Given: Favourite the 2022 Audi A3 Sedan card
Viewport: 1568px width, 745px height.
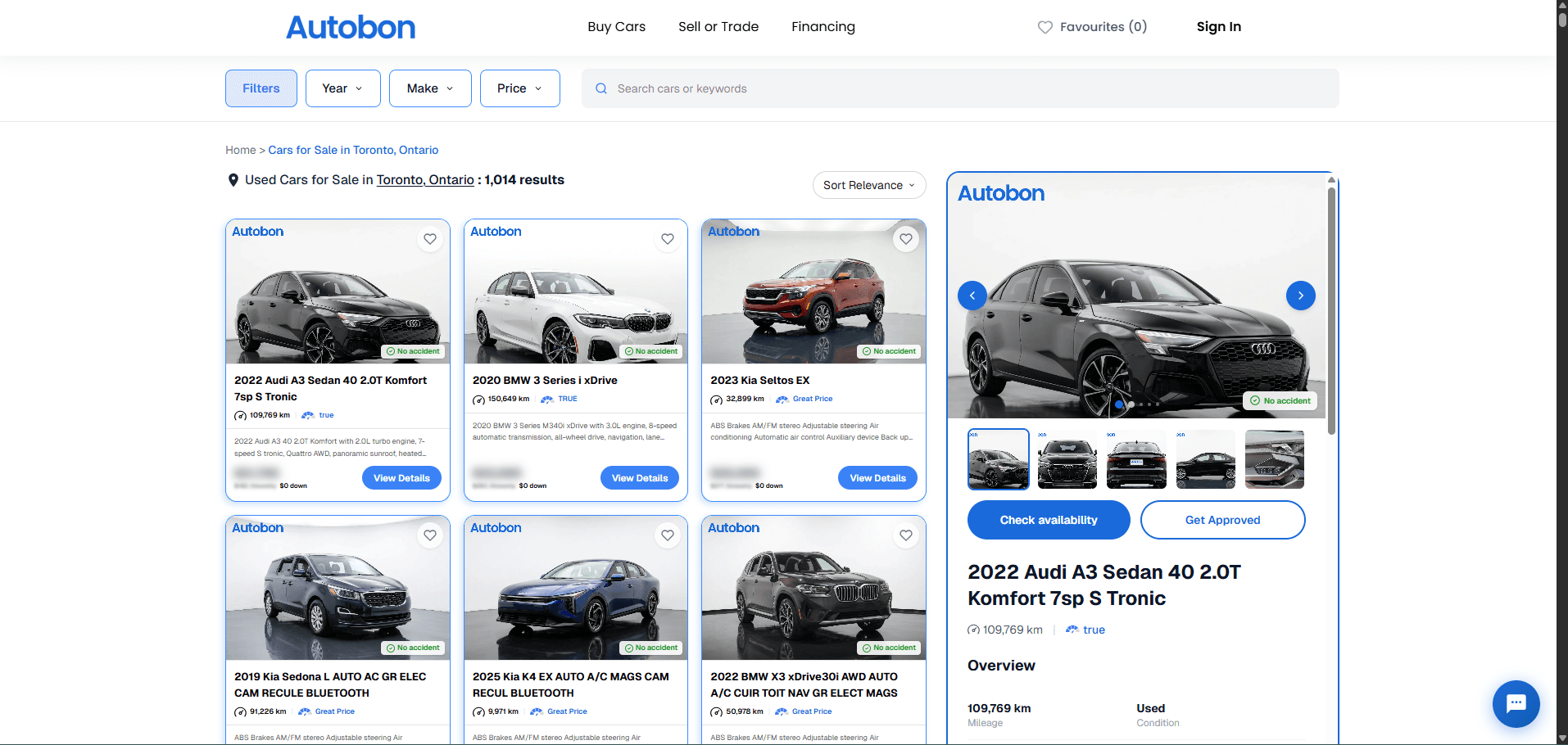Looking at the screenshot, I should 430,239.
